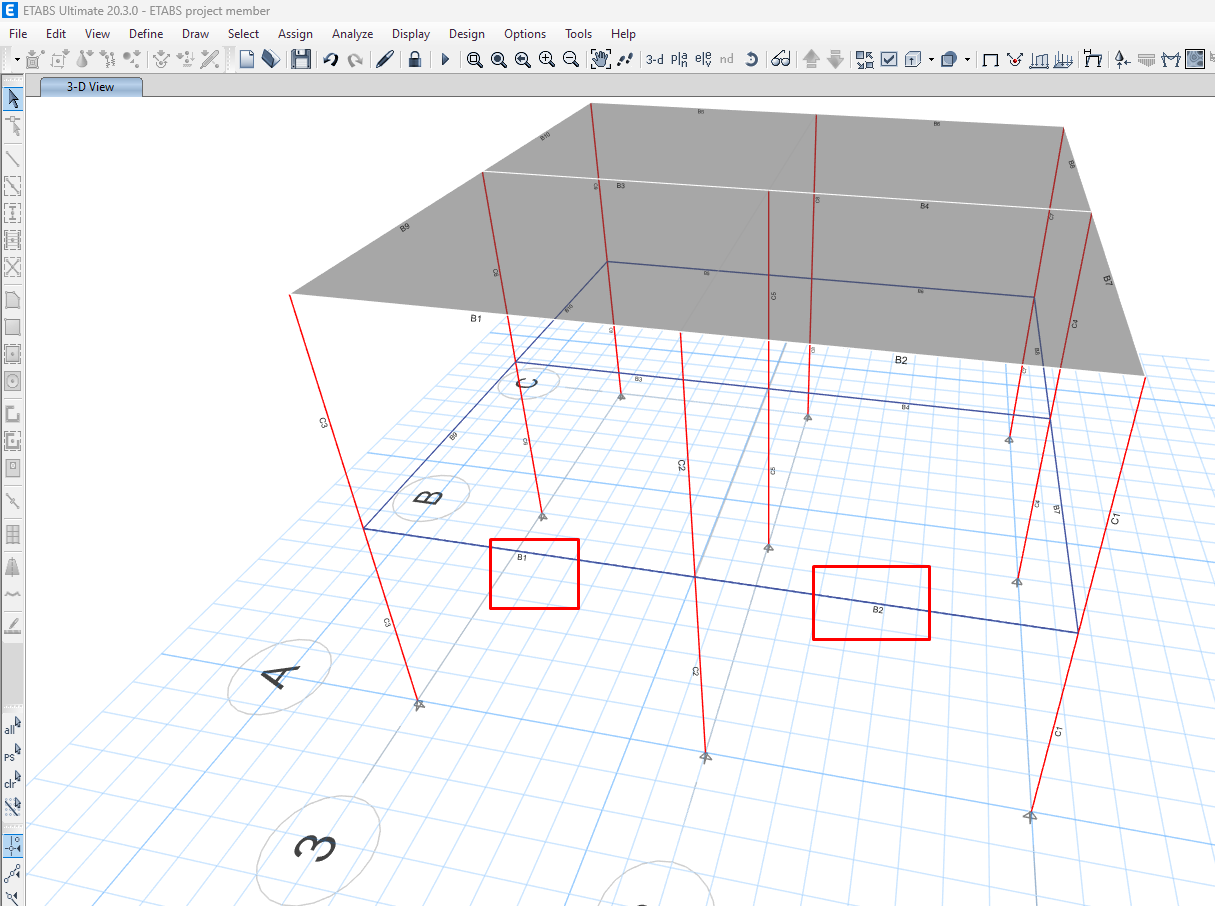Open the dropdown next to the shaded view icon

pos(966,59)
